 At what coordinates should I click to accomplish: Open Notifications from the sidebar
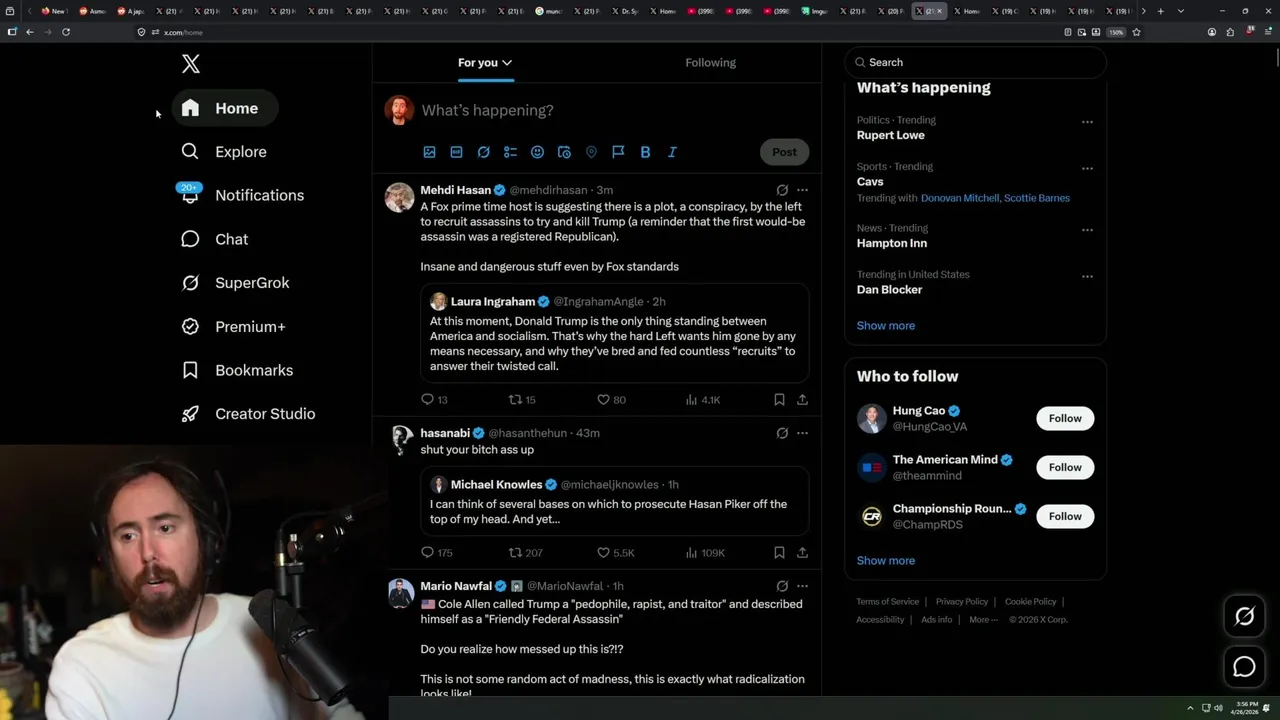click(x=242, y=195)
